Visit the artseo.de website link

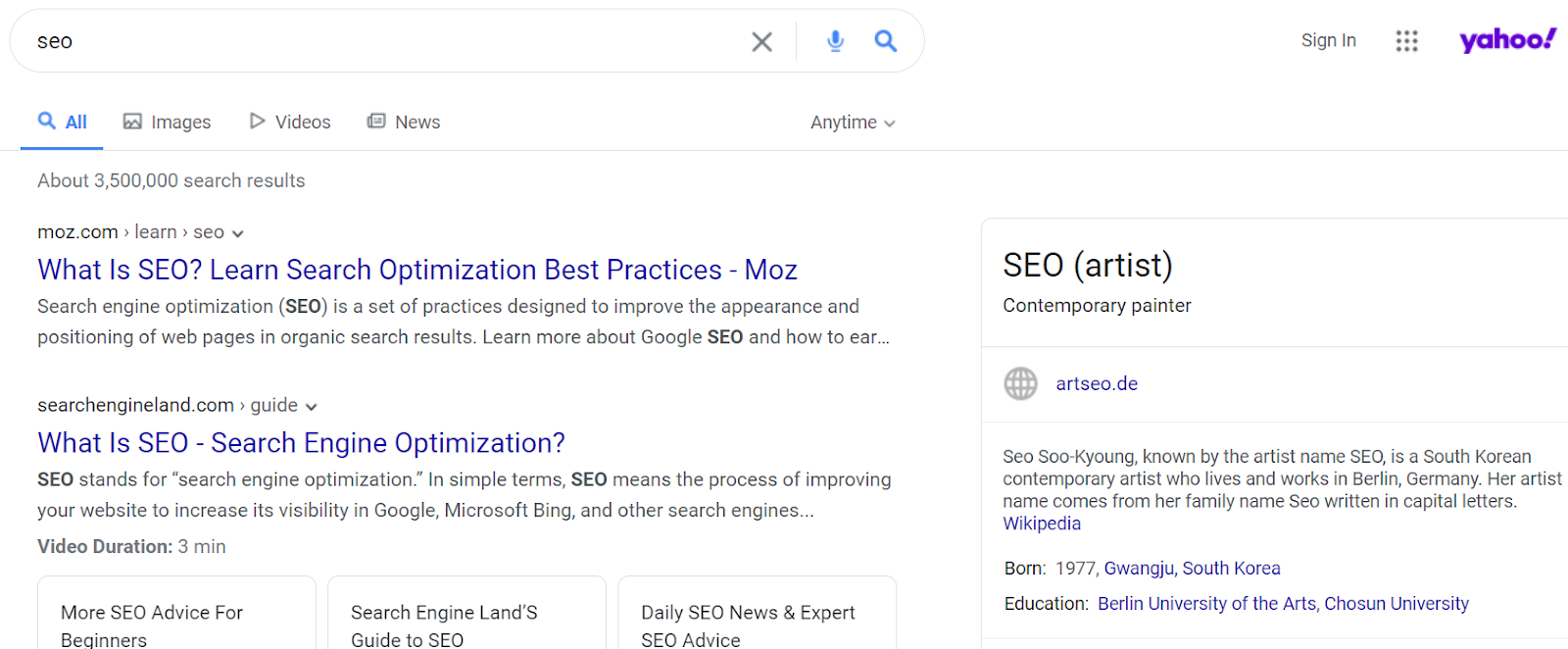(1097, 383)
